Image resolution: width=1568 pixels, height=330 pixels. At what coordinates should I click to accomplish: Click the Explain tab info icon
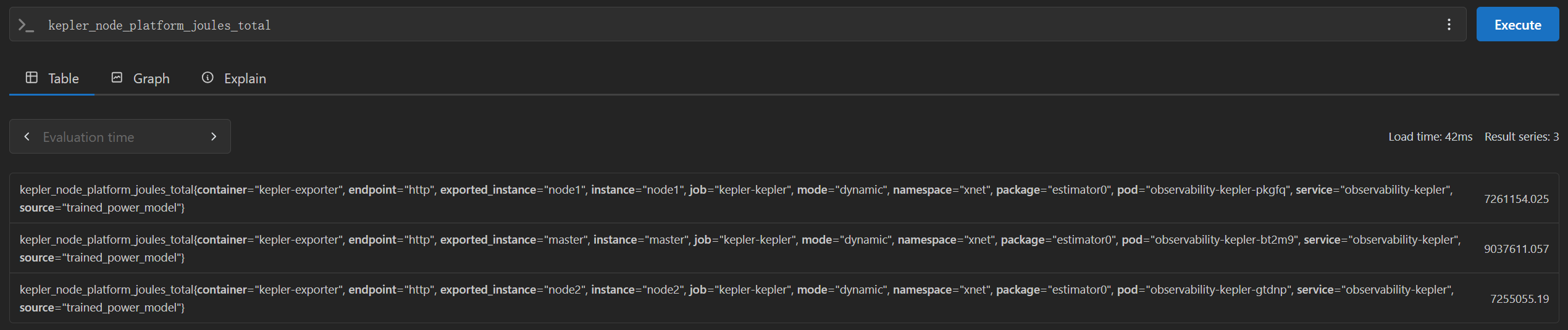(x=208, y=78)
